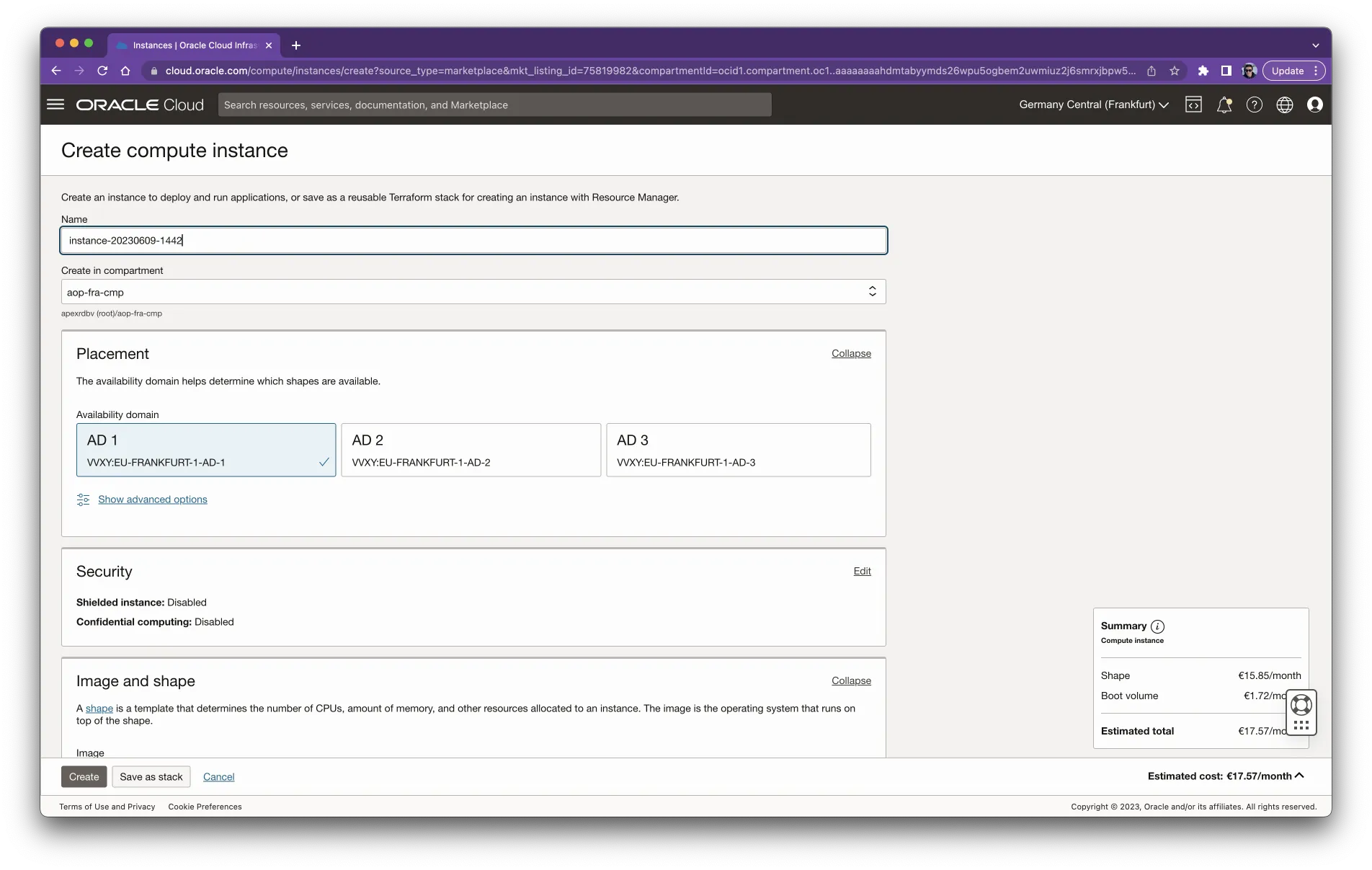Switch to the Instances browser tab
Image resolution: width=1372 pixels, height=870 pixels.
coord(193,45)
